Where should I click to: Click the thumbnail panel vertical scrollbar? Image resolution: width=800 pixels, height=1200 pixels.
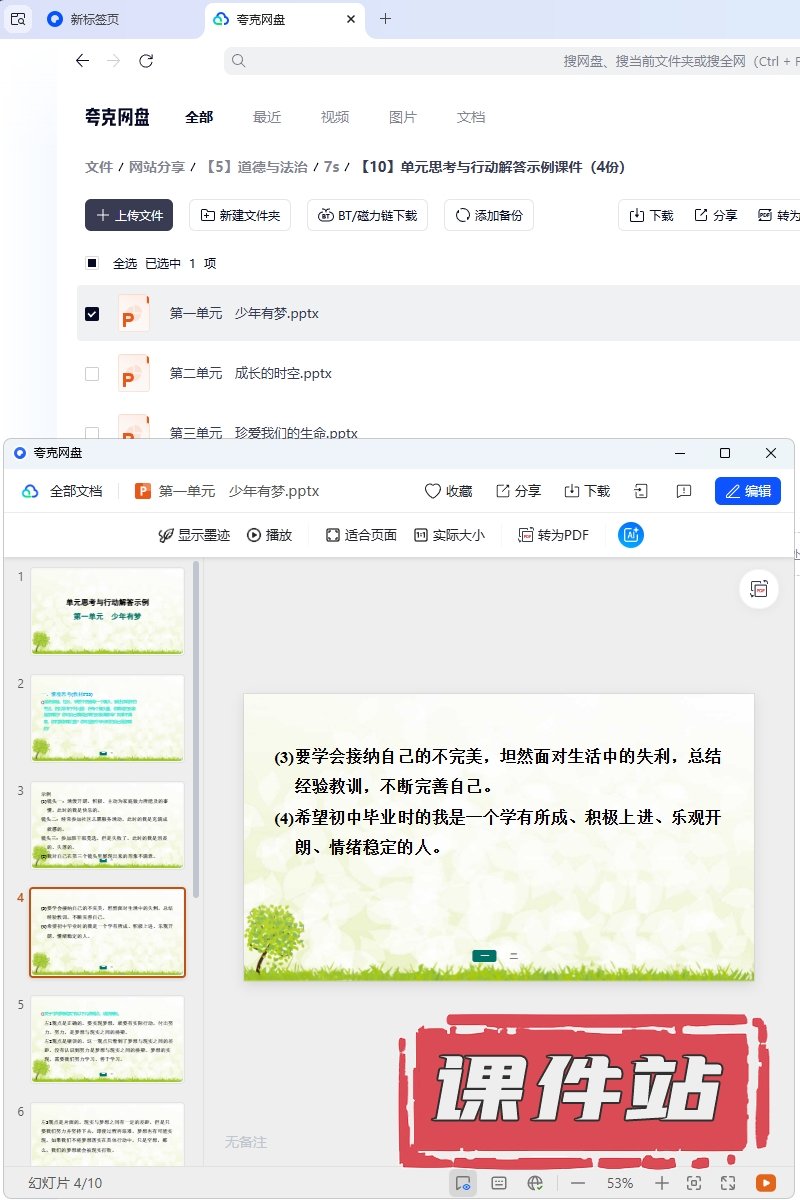196,730
